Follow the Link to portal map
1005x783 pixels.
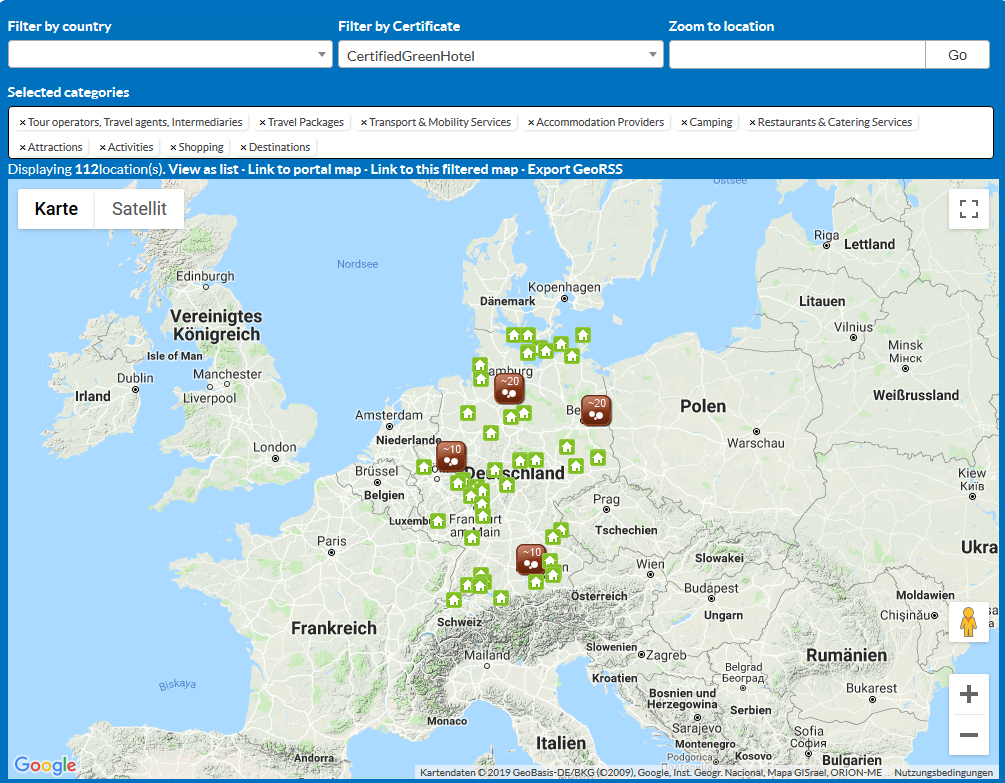[304, 169]
